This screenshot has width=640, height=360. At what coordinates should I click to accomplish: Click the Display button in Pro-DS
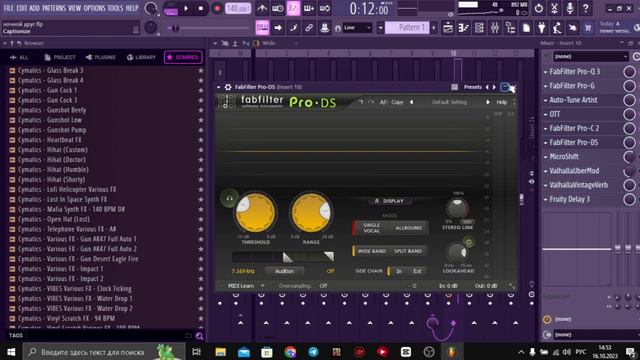coord(390,201)
